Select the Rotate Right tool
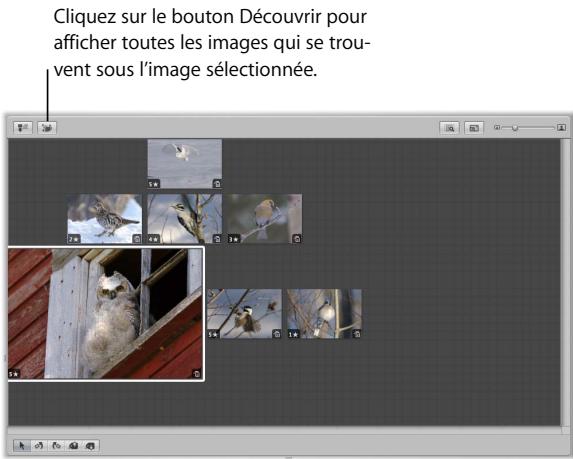This screenshot has width=573, height=459. click(x=56, y=445)
